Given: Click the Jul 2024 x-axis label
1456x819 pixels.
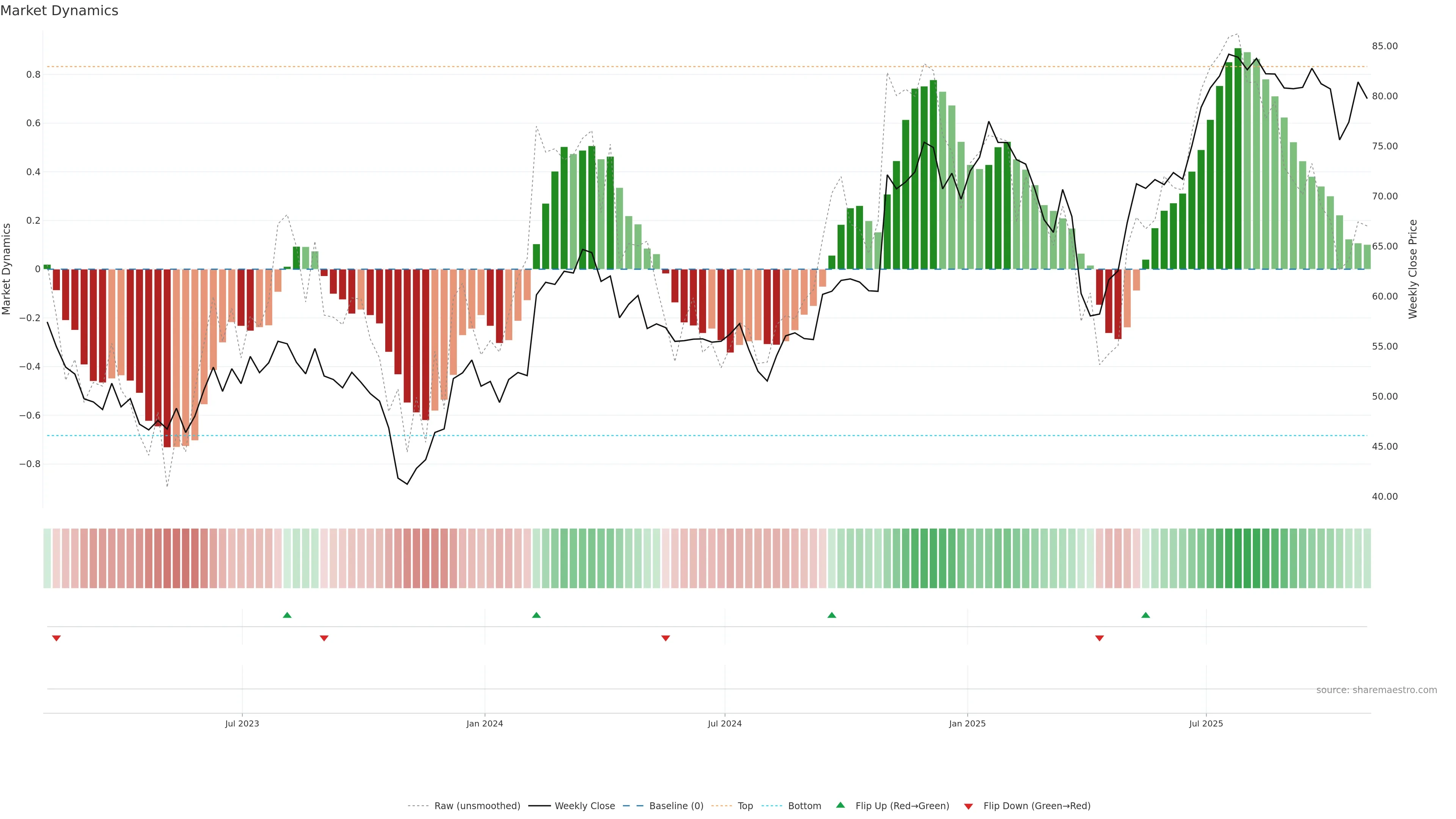Looking at the screenshot, I should point(725,723).
